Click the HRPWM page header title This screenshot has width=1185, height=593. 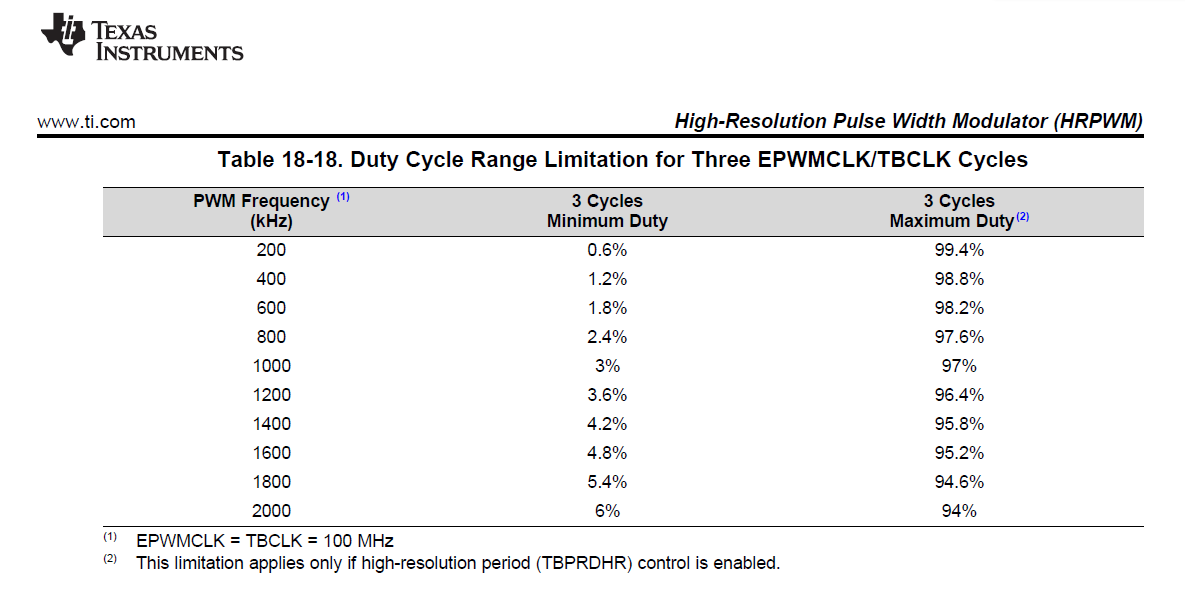point(908,122)
